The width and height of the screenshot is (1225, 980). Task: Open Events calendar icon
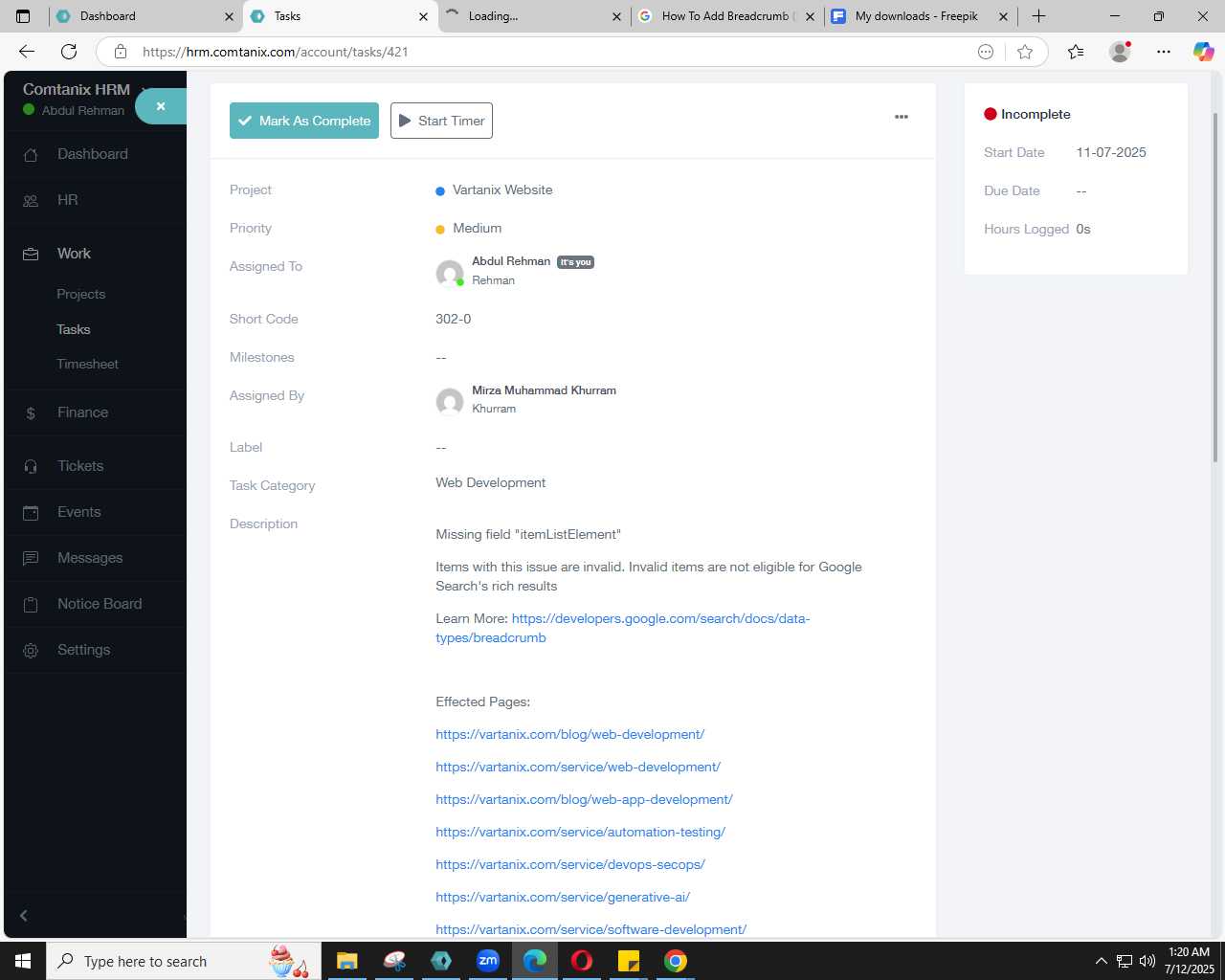(x=31, y=512)
